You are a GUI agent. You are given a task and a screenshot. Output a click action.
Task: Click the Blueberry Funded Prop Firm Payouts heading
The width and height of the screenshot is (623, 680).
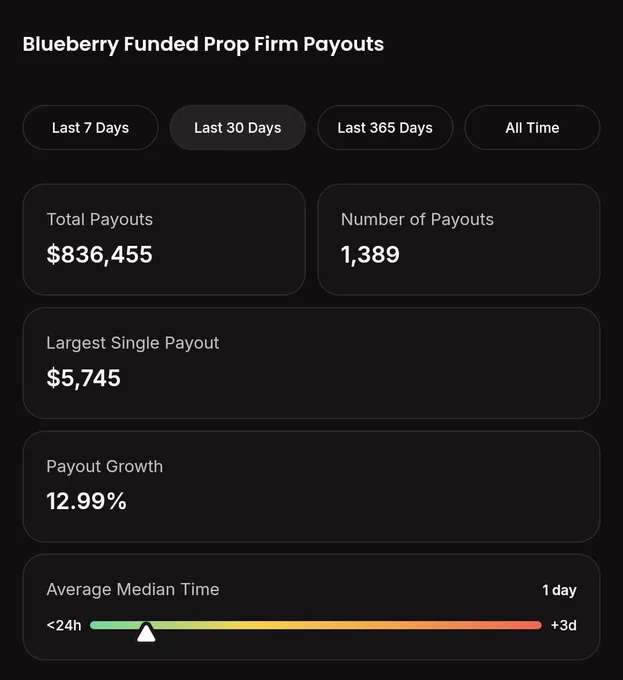pos(203,44)
